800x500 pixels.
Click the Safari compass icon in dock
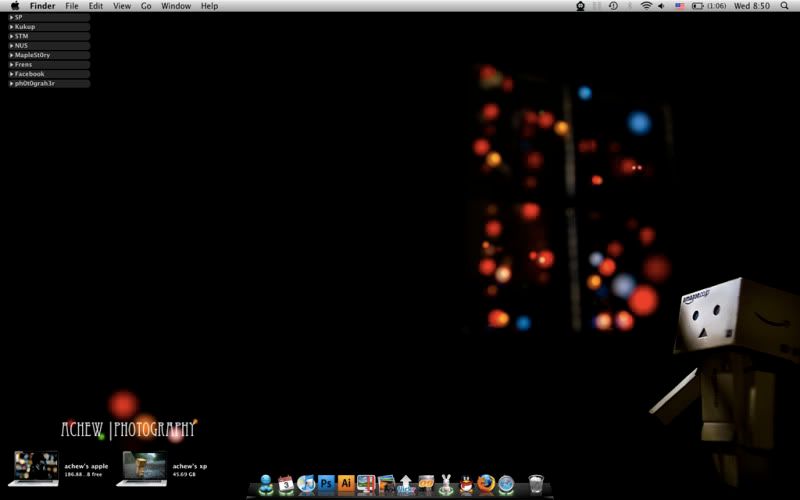click(x=506, y=484)
